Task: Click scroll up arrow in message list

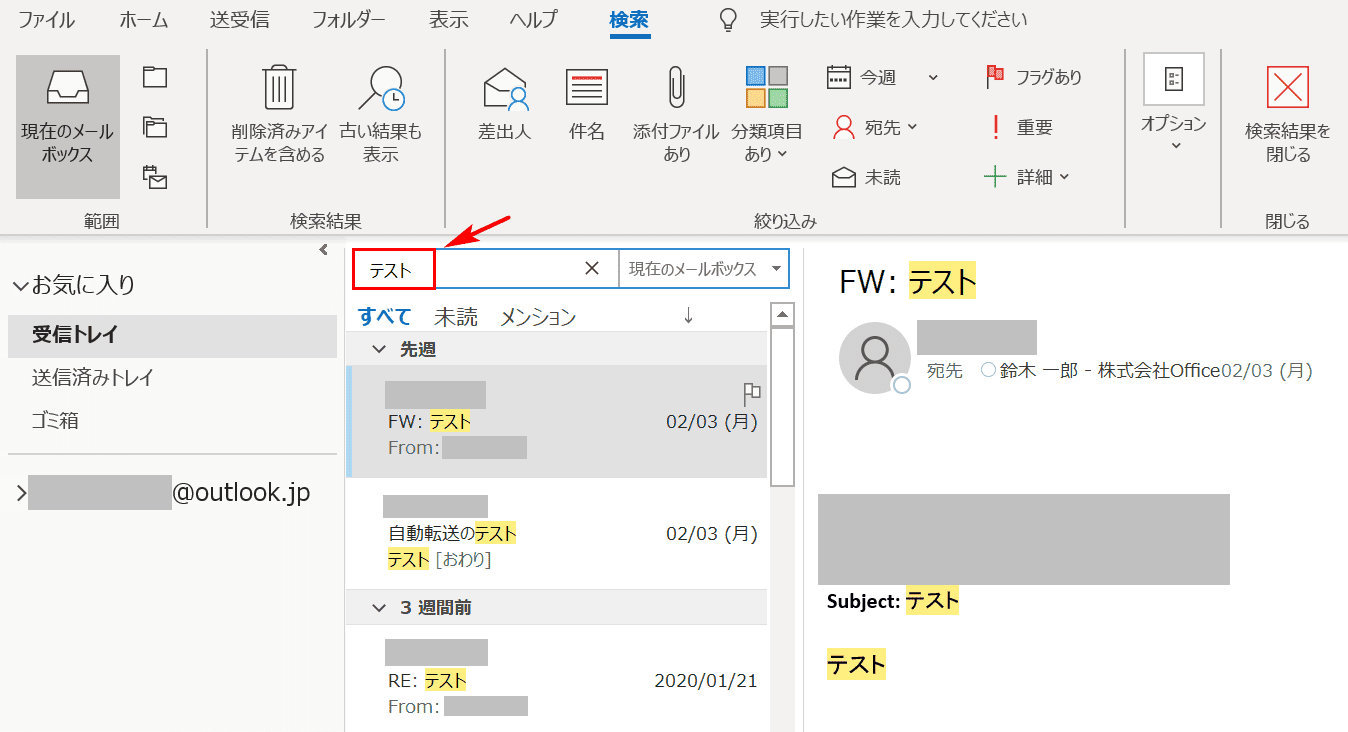Action: coord(784,315)
